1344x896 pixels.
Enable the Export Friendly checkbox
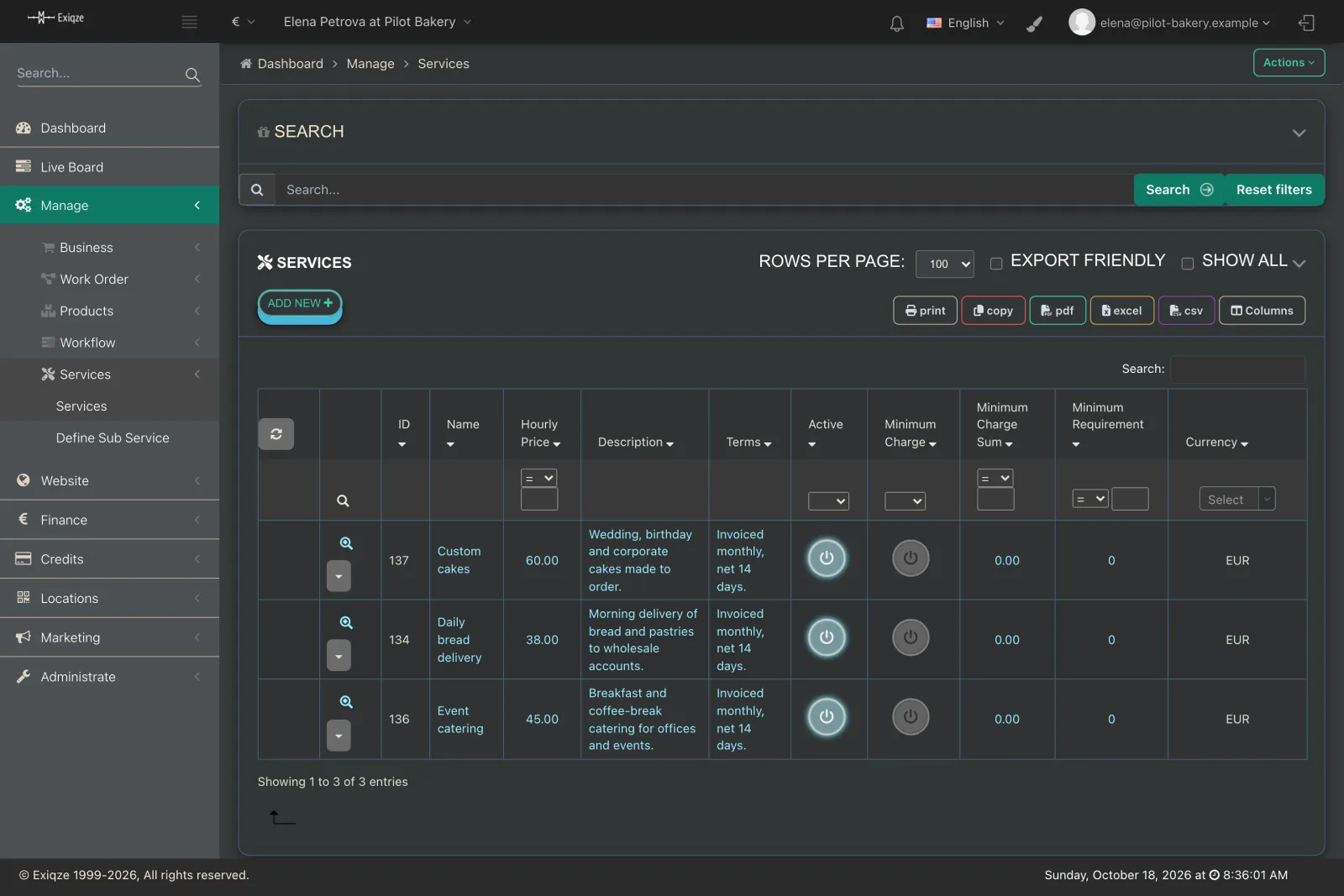coord(996,264)
